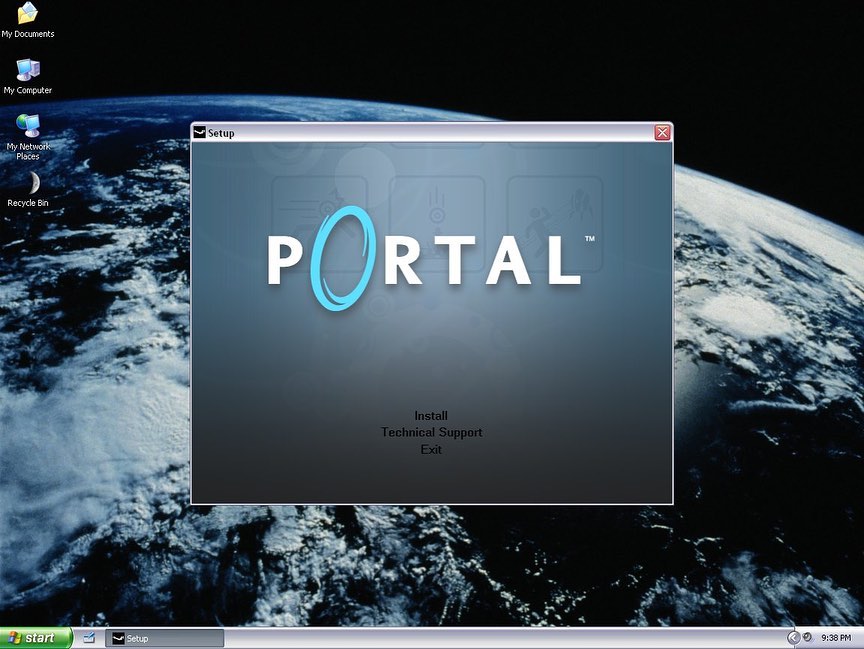Click Exit in the Portal setup menu

coord(431,450)
